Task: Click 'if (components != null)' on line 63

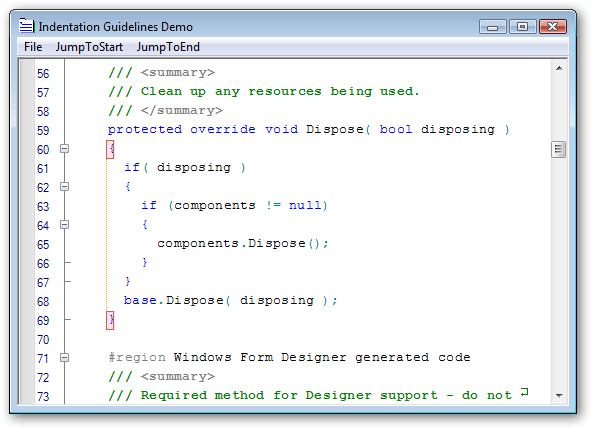Action: tap(234, 205)
